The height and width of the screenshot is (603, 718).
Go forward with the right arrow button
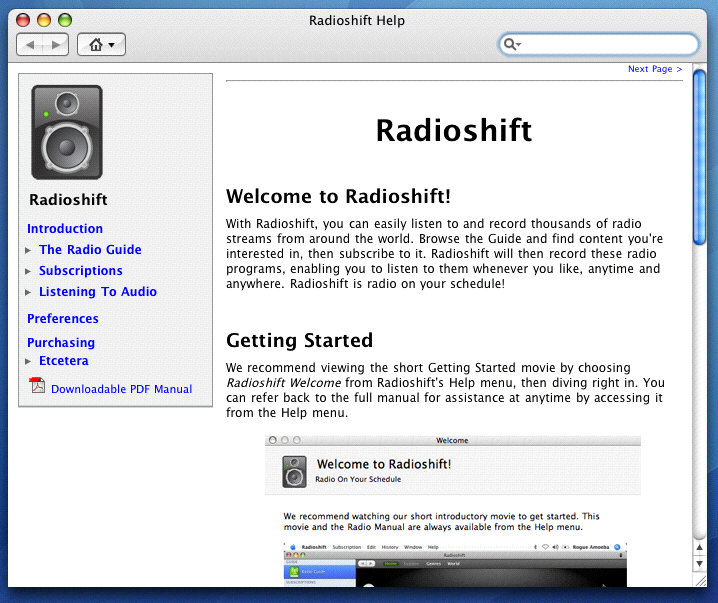click(56, 45)
